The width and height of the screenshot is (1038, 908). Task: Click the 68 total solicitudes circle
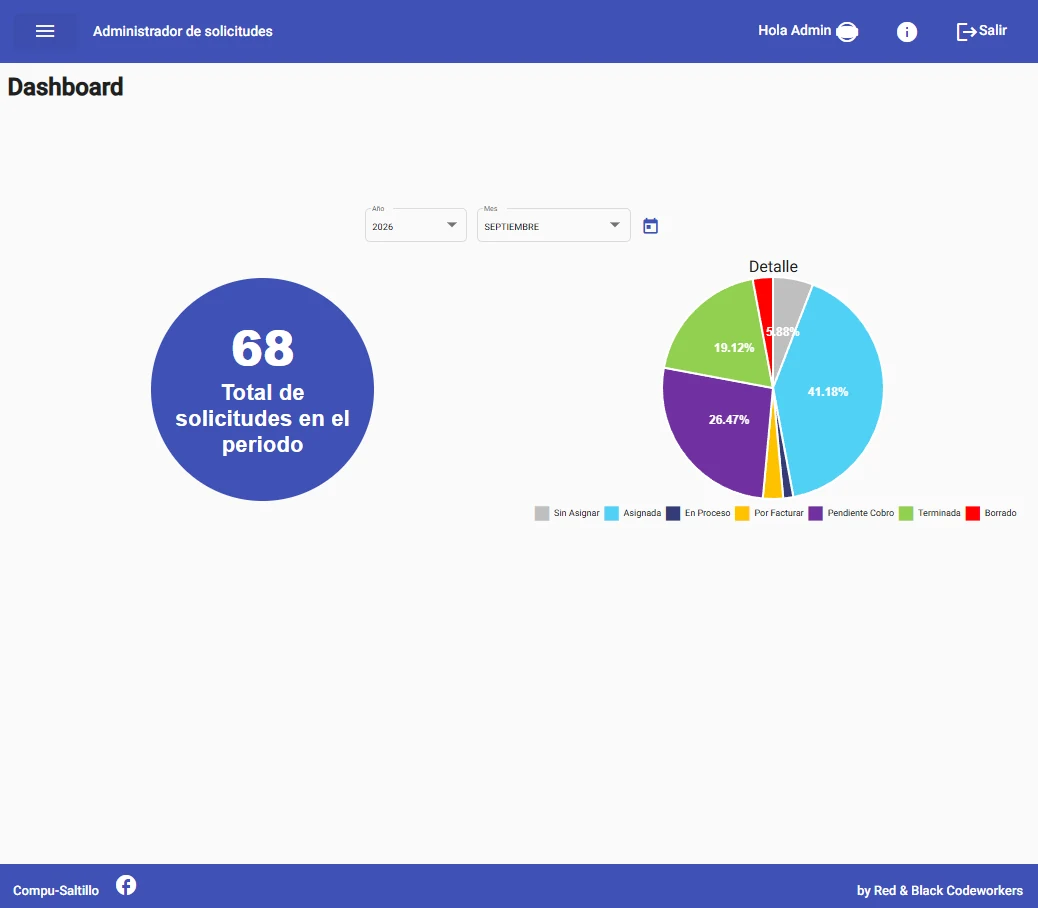(262, 389)
